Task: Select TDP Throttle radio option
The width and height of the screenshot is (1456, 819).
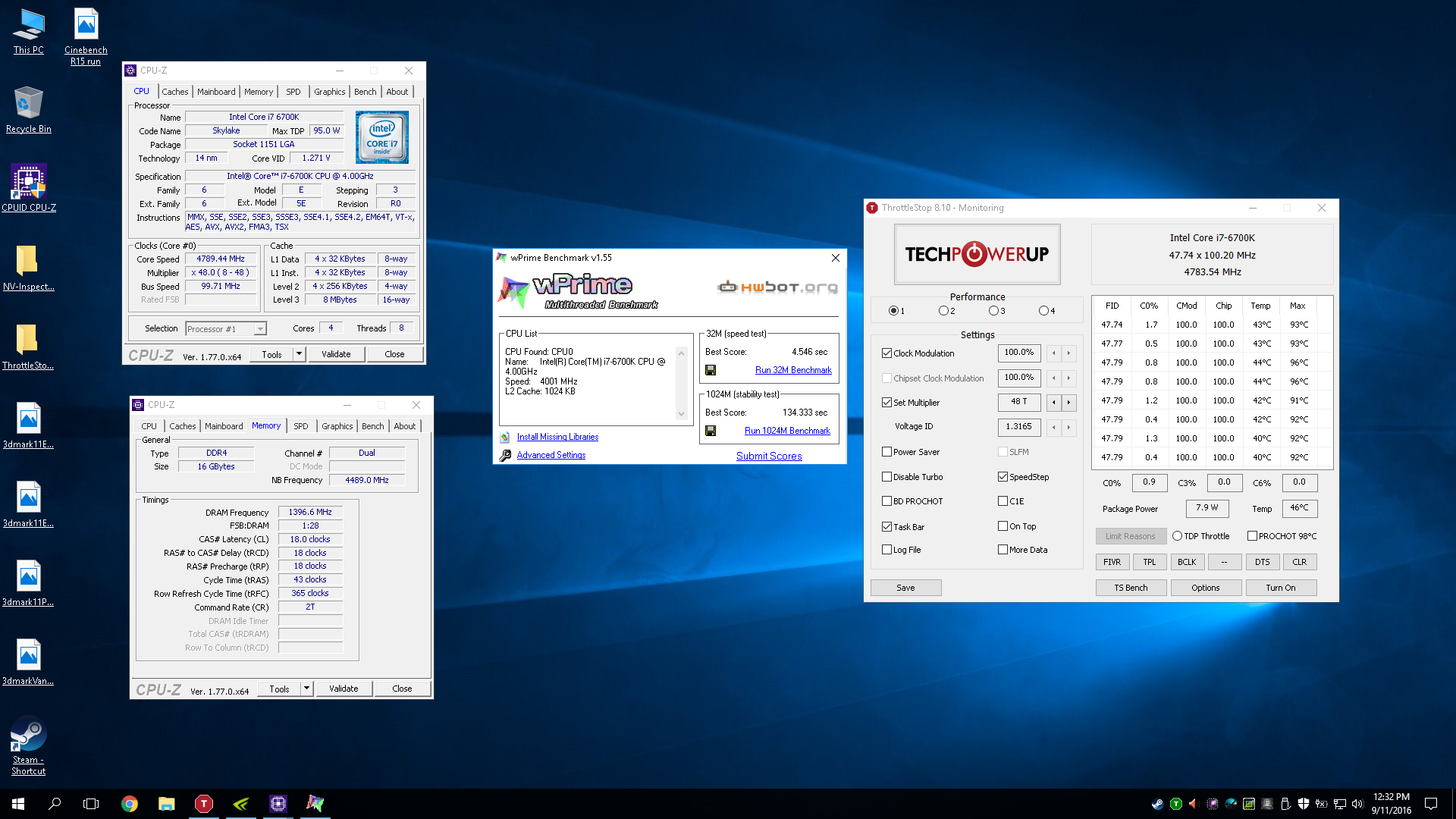Action: [x=1177, y=536]
